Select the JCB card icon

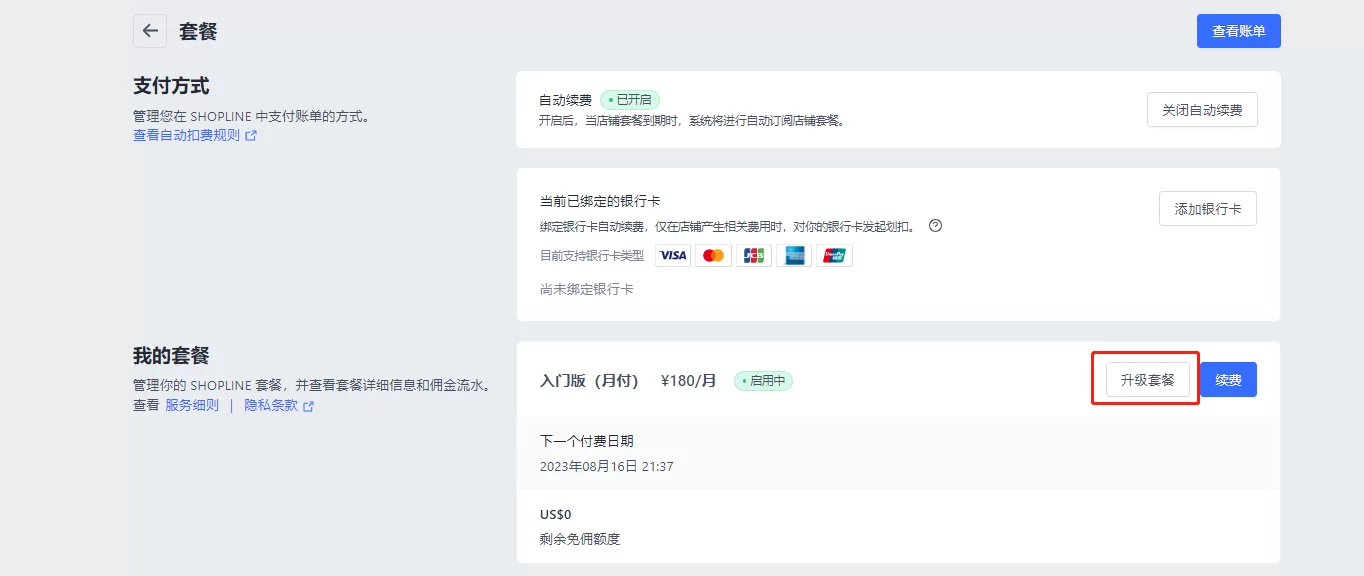tap(753, 255)
